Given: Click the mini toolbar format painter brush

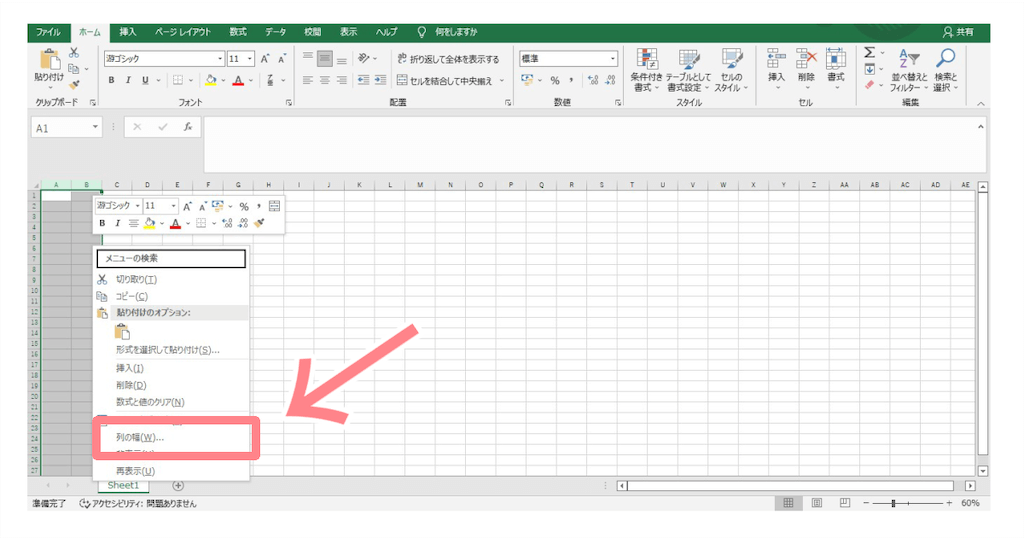Looking at the screenshot, I should point(259,223).
